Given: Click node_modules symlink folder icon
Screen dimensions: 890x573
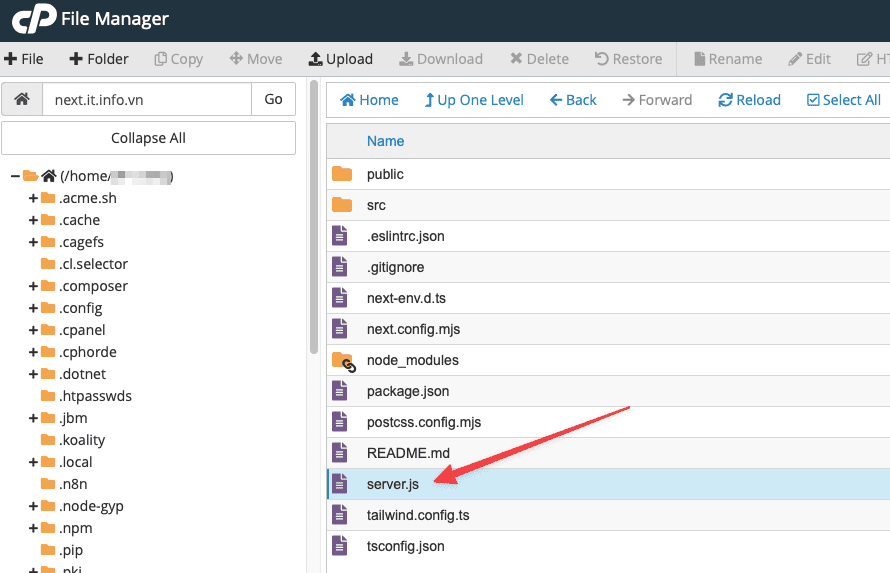Looking at the screenshot, I should (344, 361).
